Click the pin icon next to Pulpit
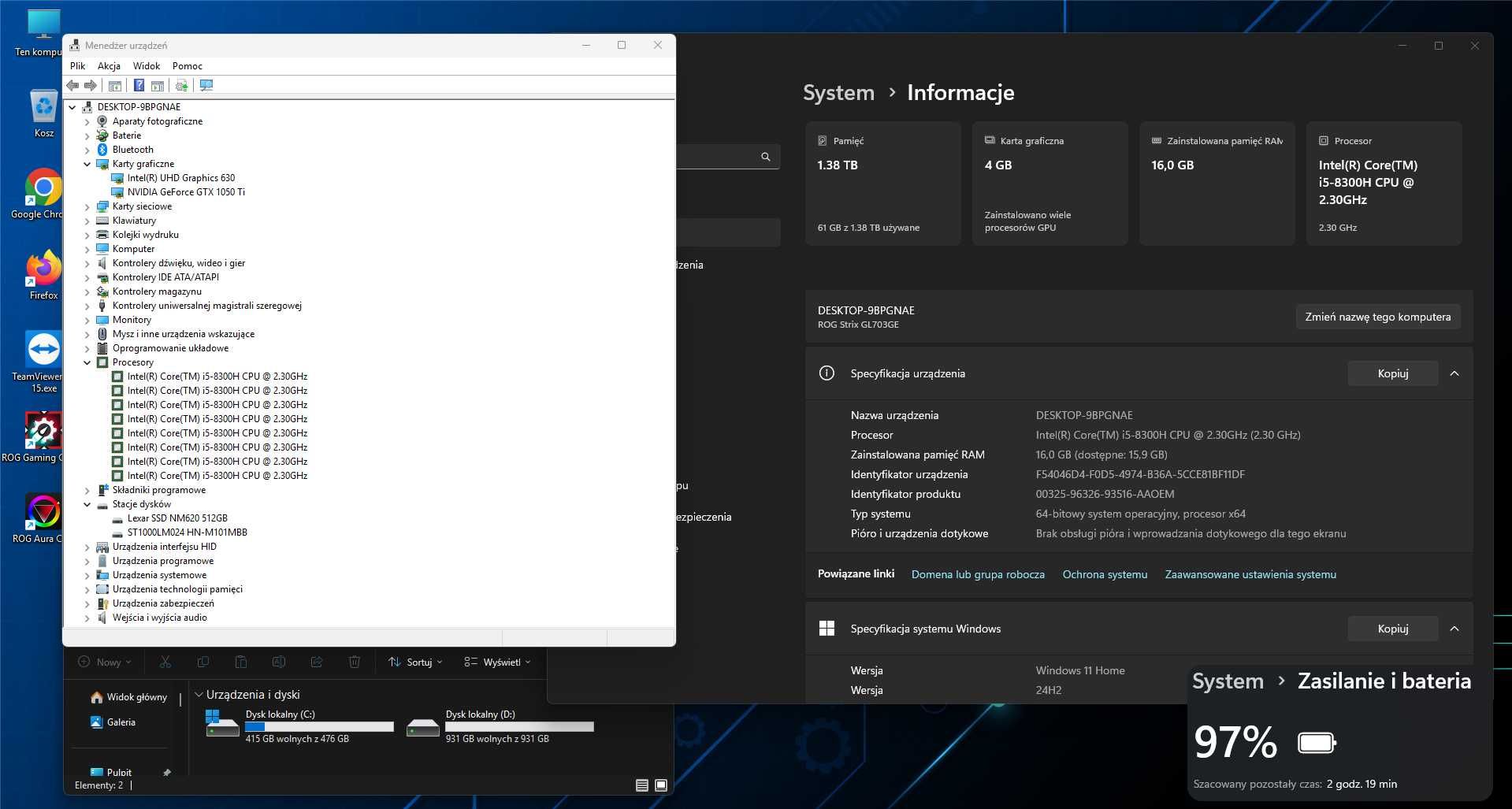This screenshot has width=1512, height=809. (166, 773)
